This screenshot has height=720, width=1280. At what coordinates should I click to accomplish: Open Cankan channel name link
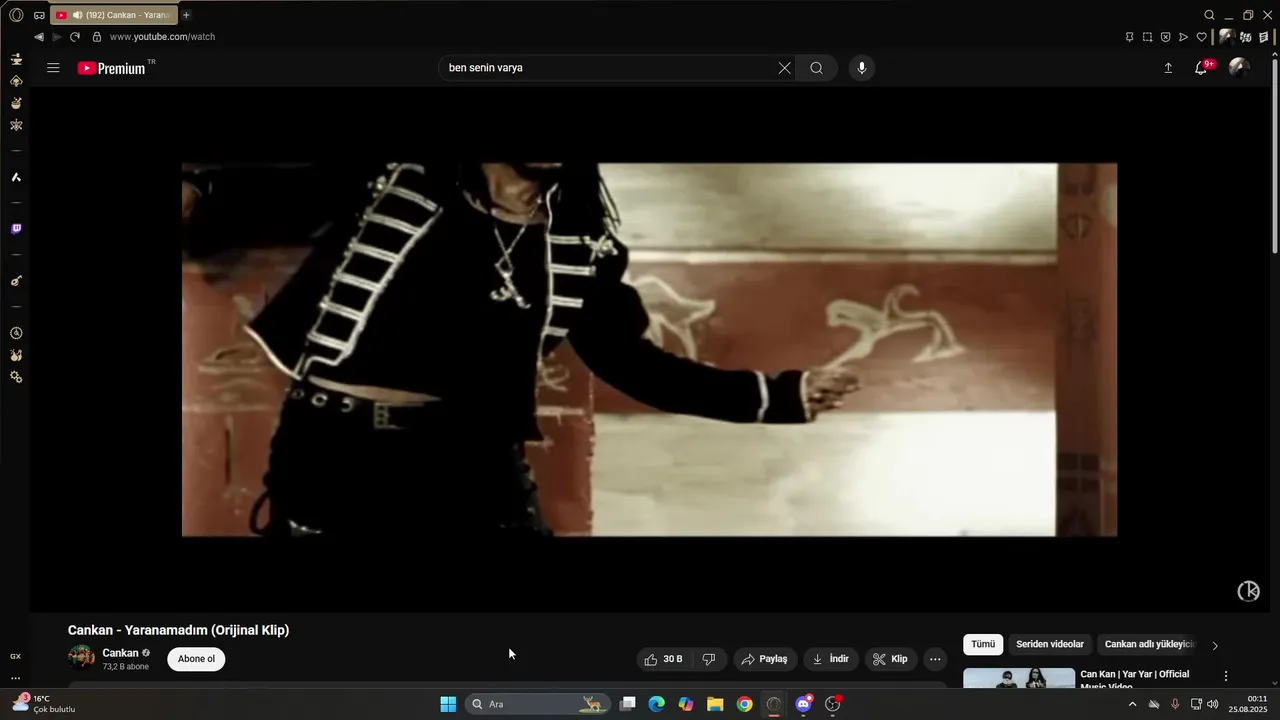(120, 653)
